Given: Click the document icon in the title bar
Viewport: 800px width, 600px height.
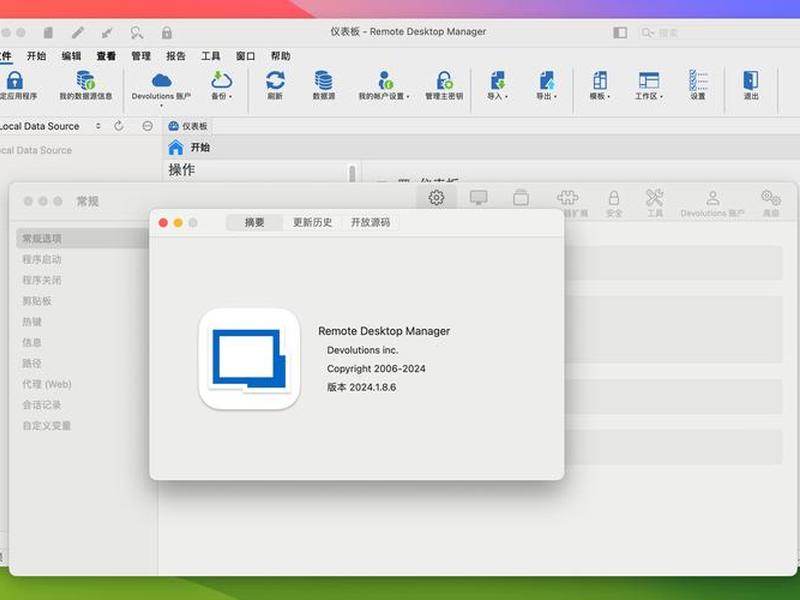Looking at the screenshot, I should [48, 33].
